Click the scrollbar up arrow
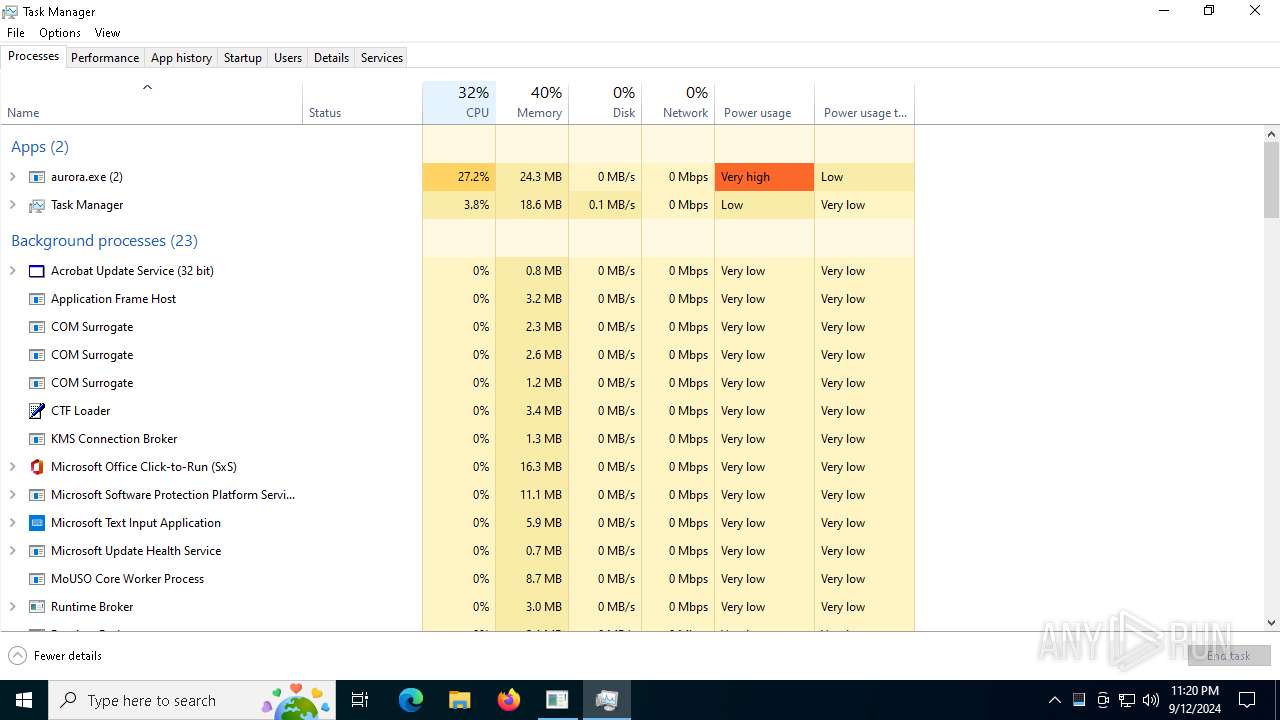Screen dimensions: 1280x720 1272,134
